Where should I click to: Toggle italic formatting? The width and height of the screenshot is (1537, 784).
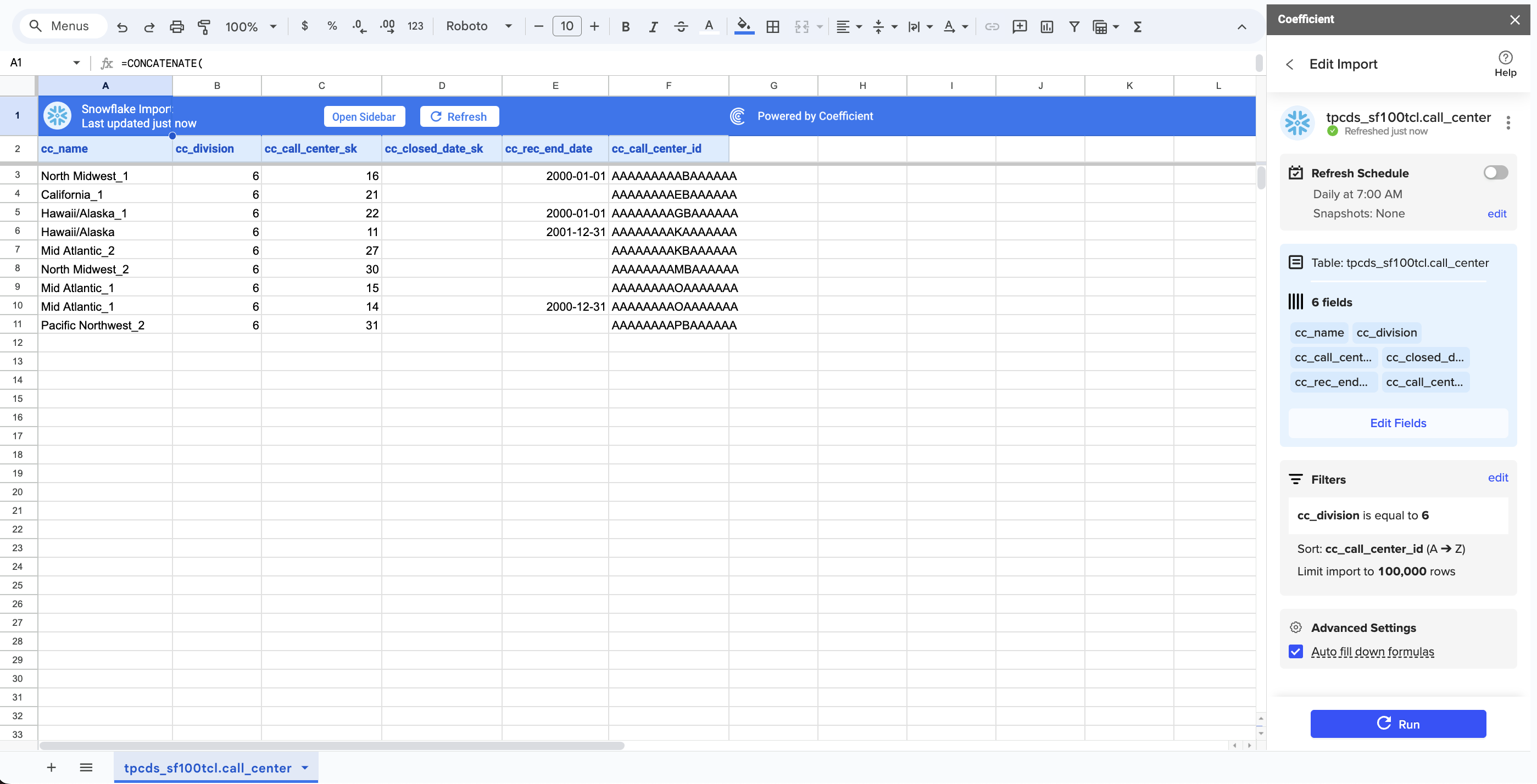pyautogui.click(x=653, y=27)
